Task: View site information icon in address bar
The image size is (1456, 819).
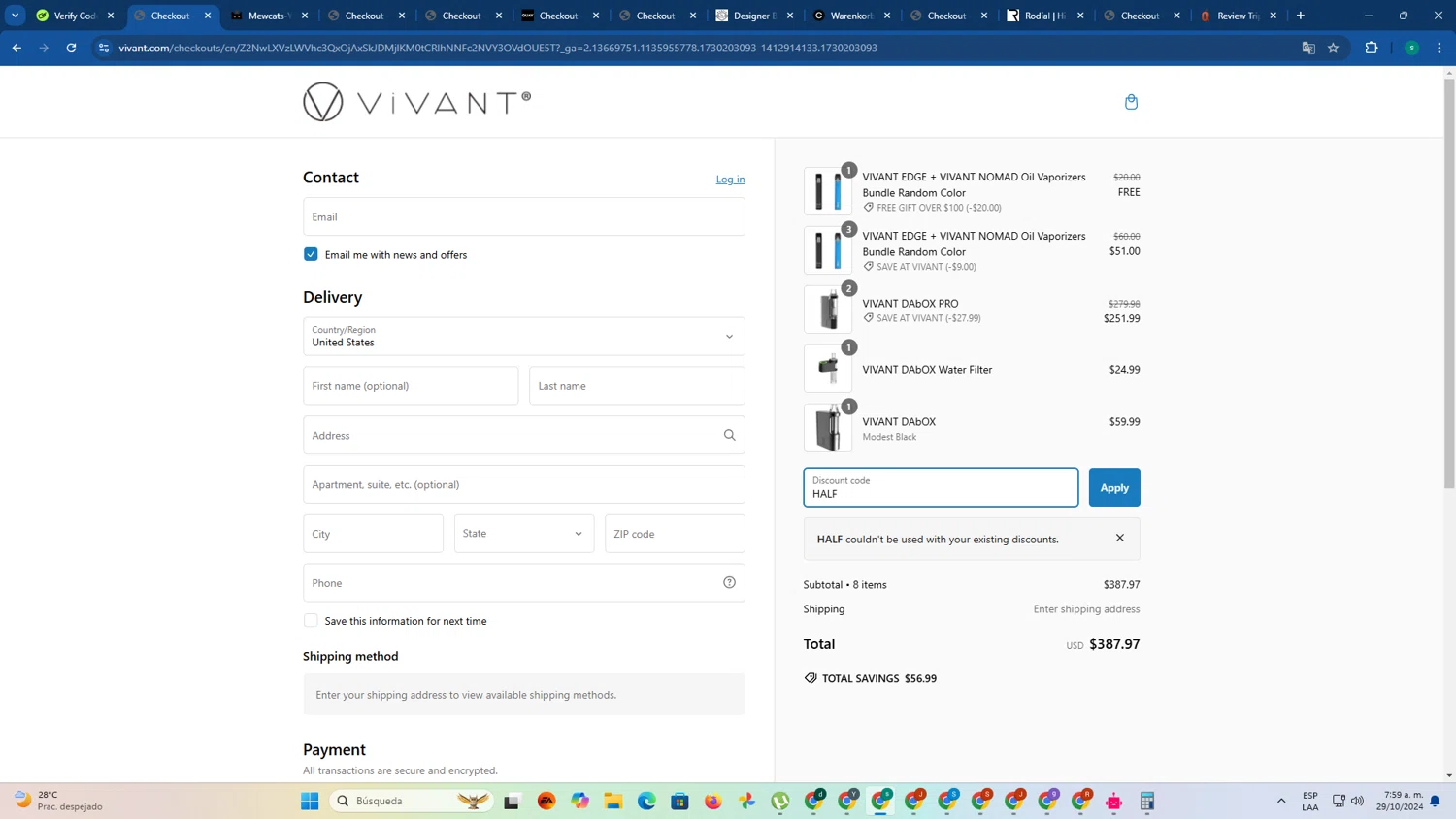Action: (x=104, y=48)
